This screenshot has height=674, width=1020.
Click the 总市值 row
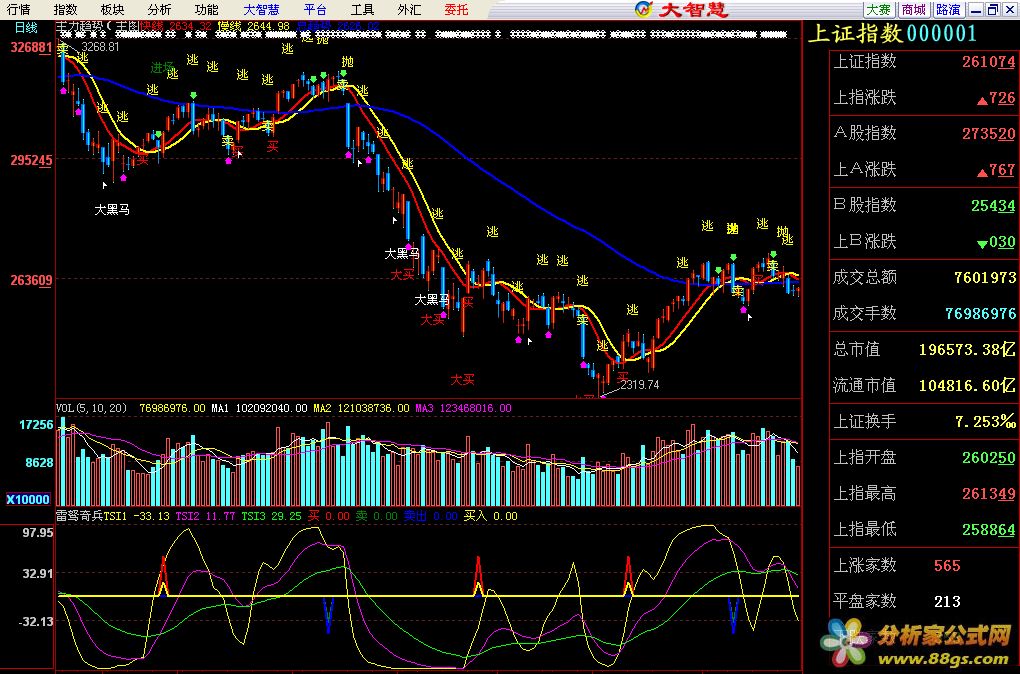click(924, 349)
